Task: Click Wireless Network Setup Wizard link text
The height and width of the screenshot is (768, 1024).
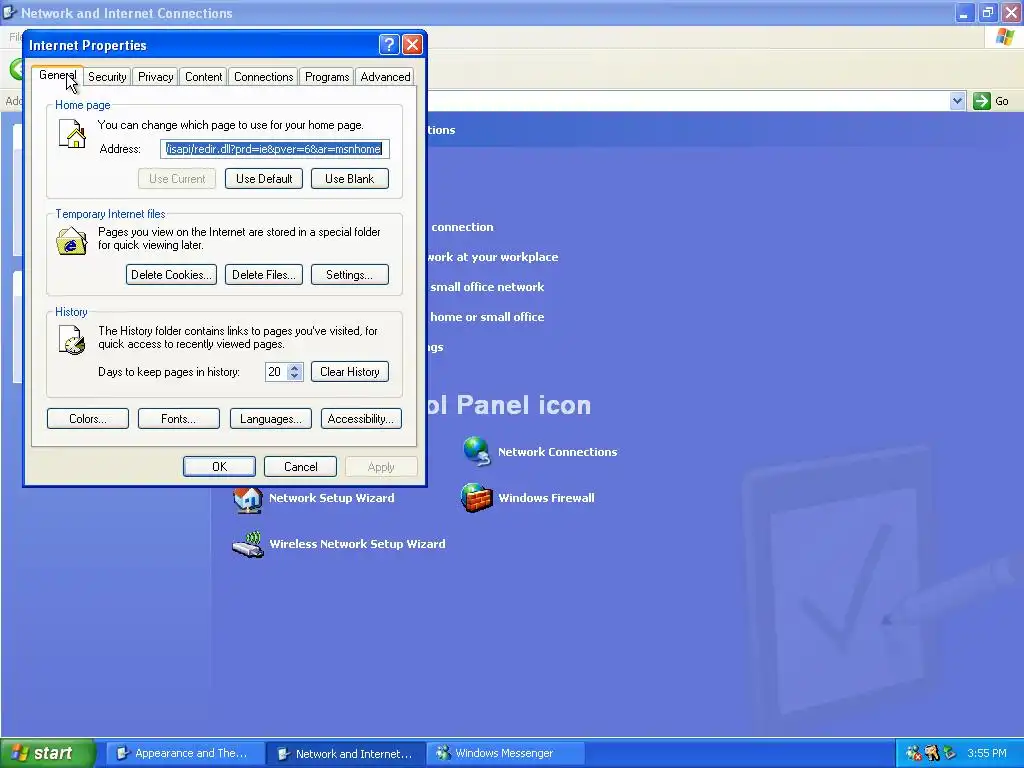Action: (357, 544)
